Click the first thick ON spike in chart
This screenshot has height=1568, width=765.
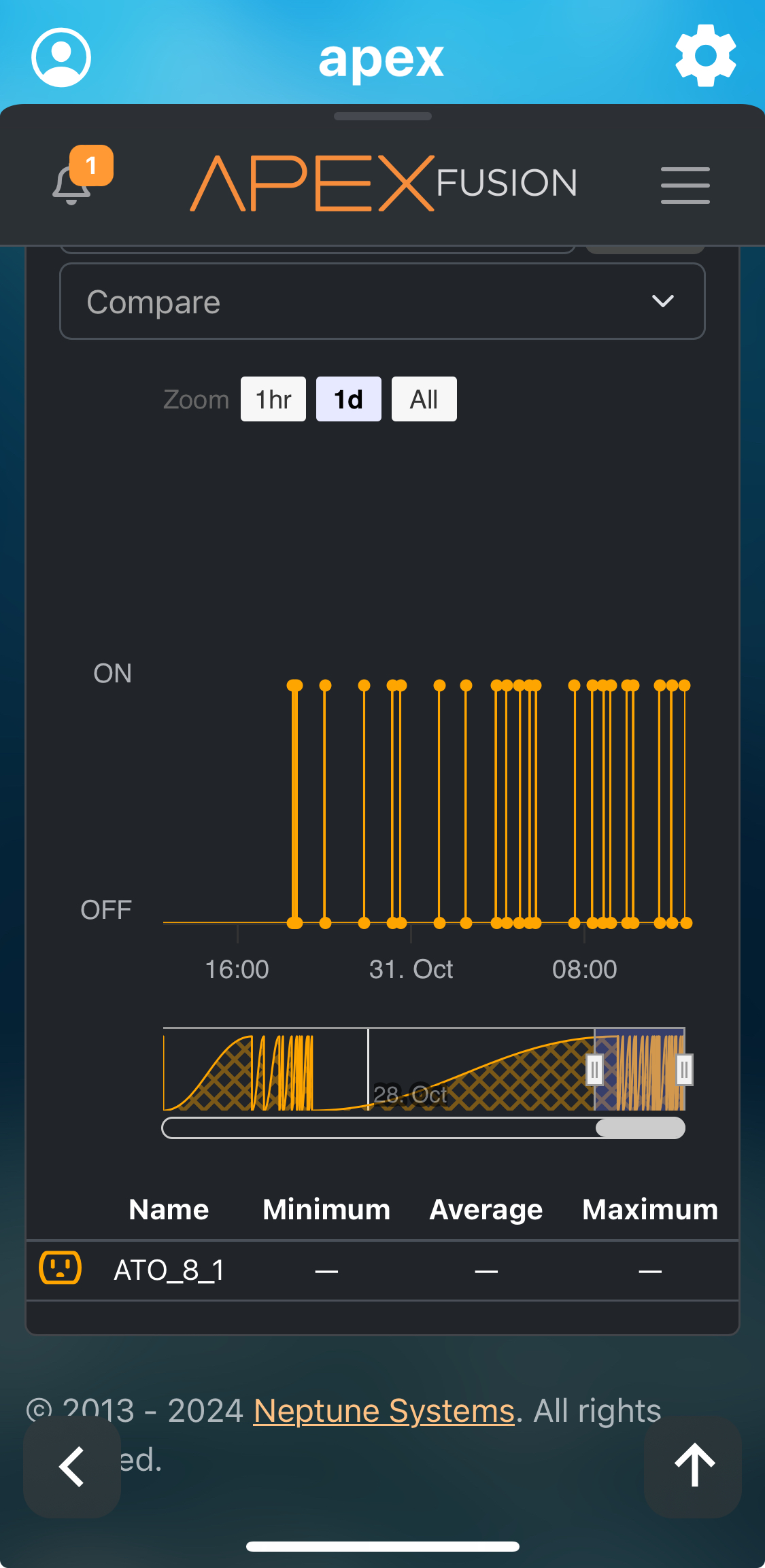[x=294, y=802]
